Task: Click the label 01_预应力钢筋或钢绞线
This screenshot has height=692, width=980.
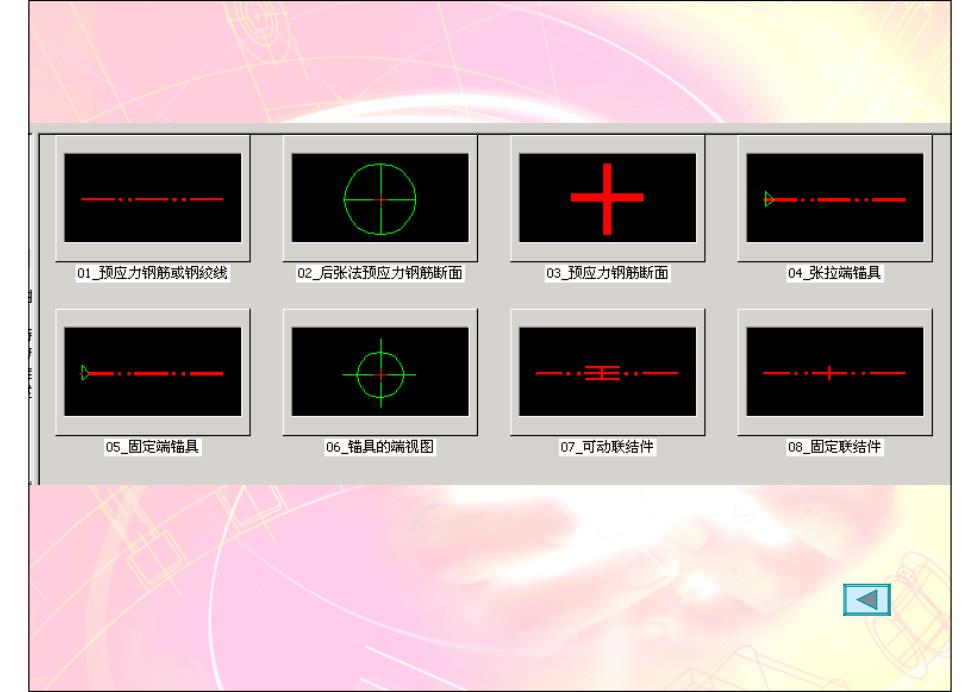Action: click(x=152, y=273)
